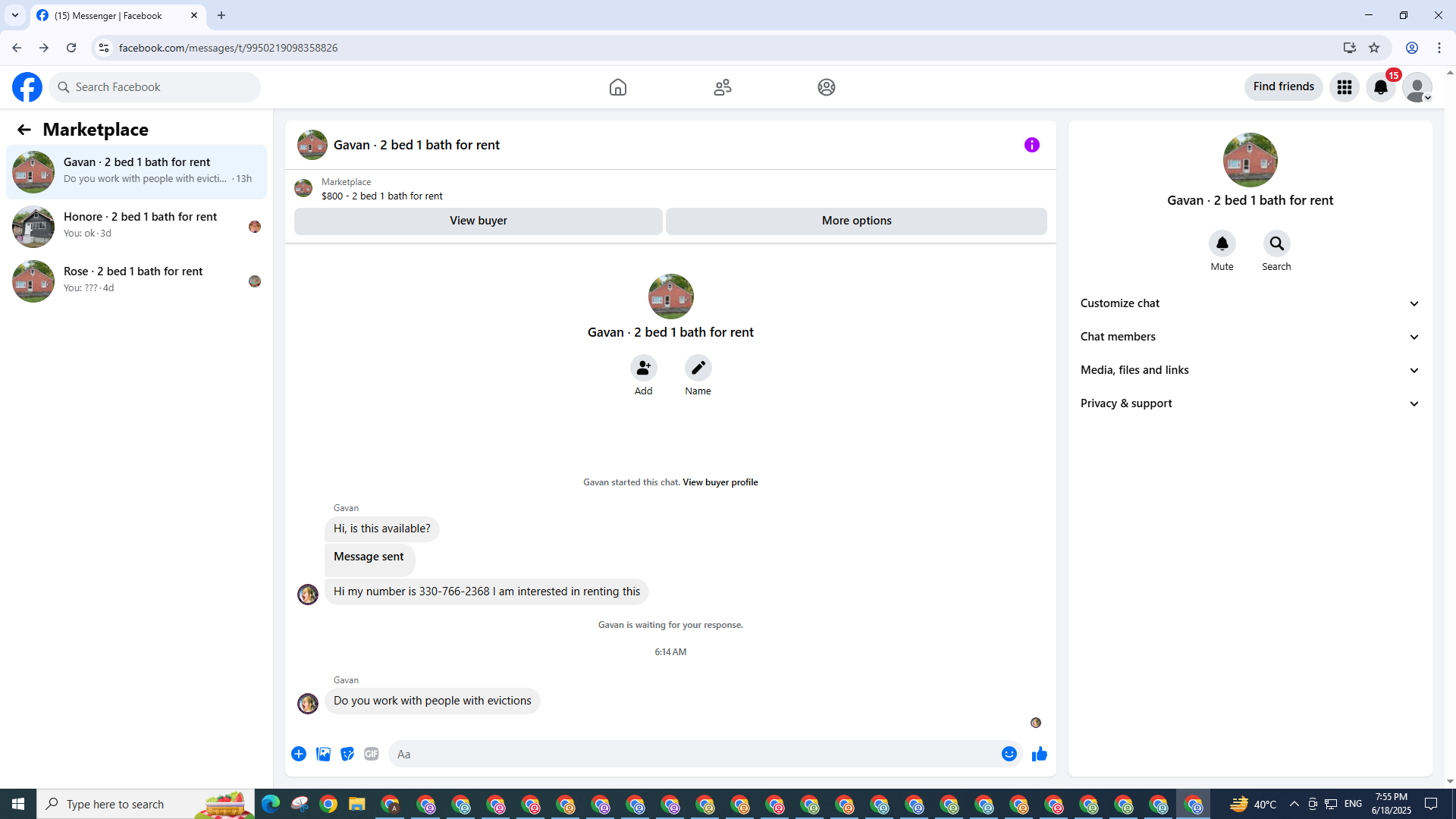Open Gavan's 2 bed 1 bath conversation
The width and height of the screenshot is (1456, 819).
(x=136, y=172)
